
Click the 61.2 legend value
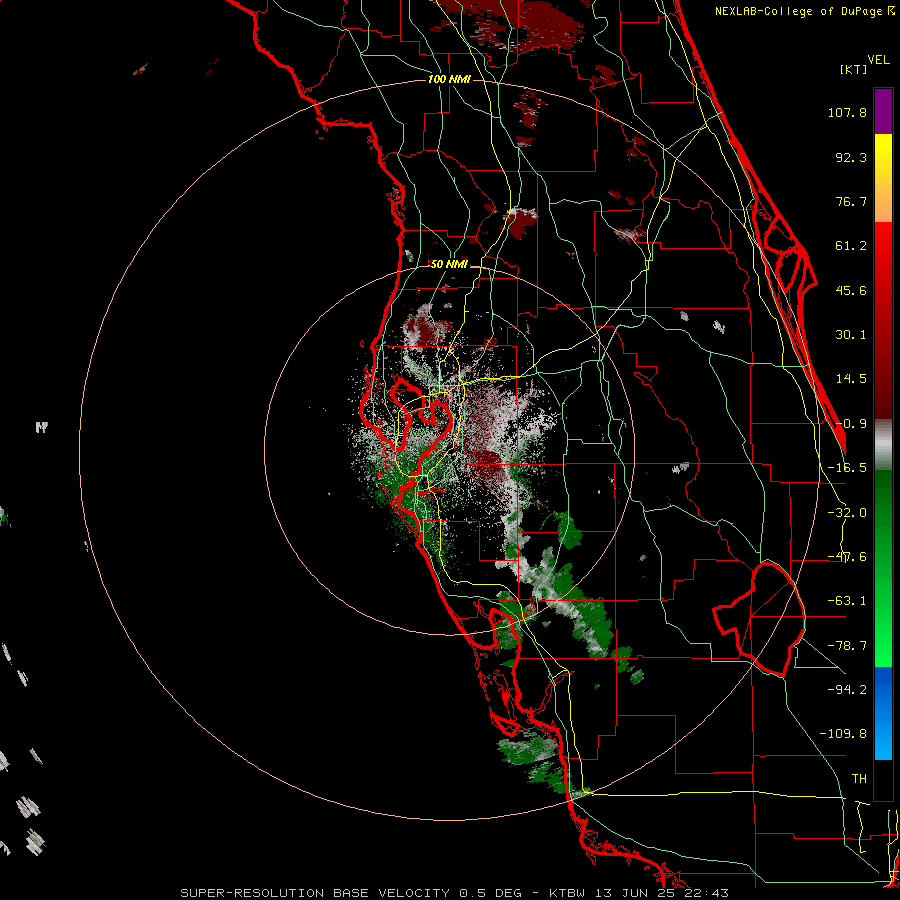tap(851, 246)
